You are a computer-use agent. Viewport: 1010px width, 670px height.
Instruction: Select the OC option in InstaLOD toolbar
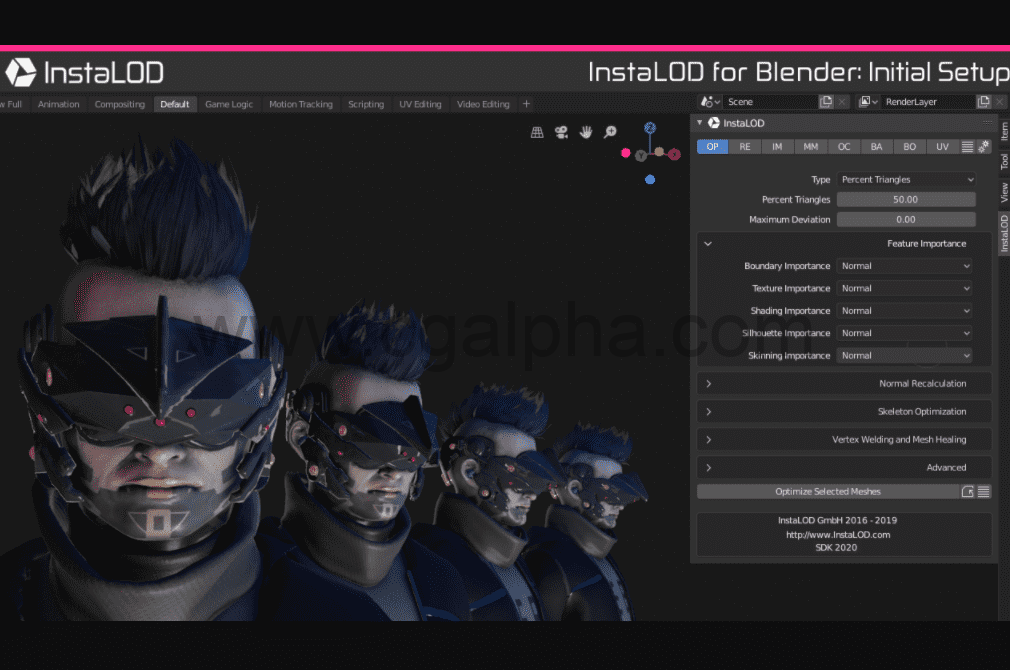(x=843, y=146)
